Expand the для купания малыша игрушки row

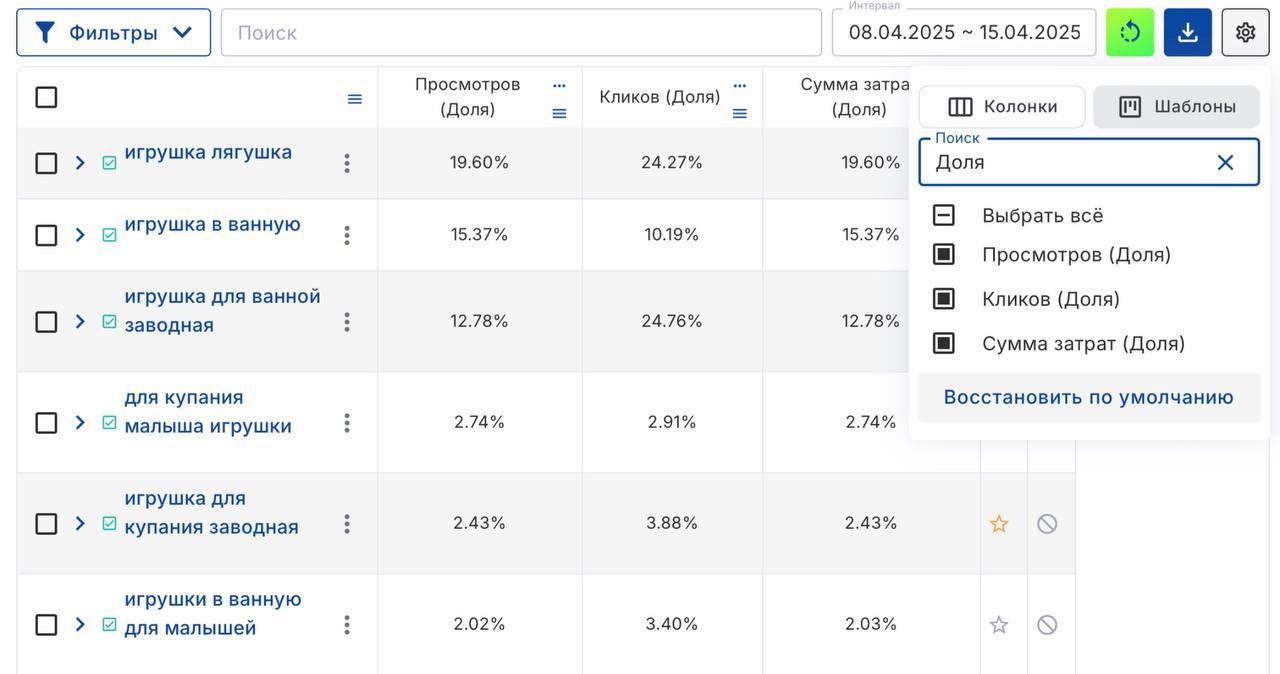point(80,423)
